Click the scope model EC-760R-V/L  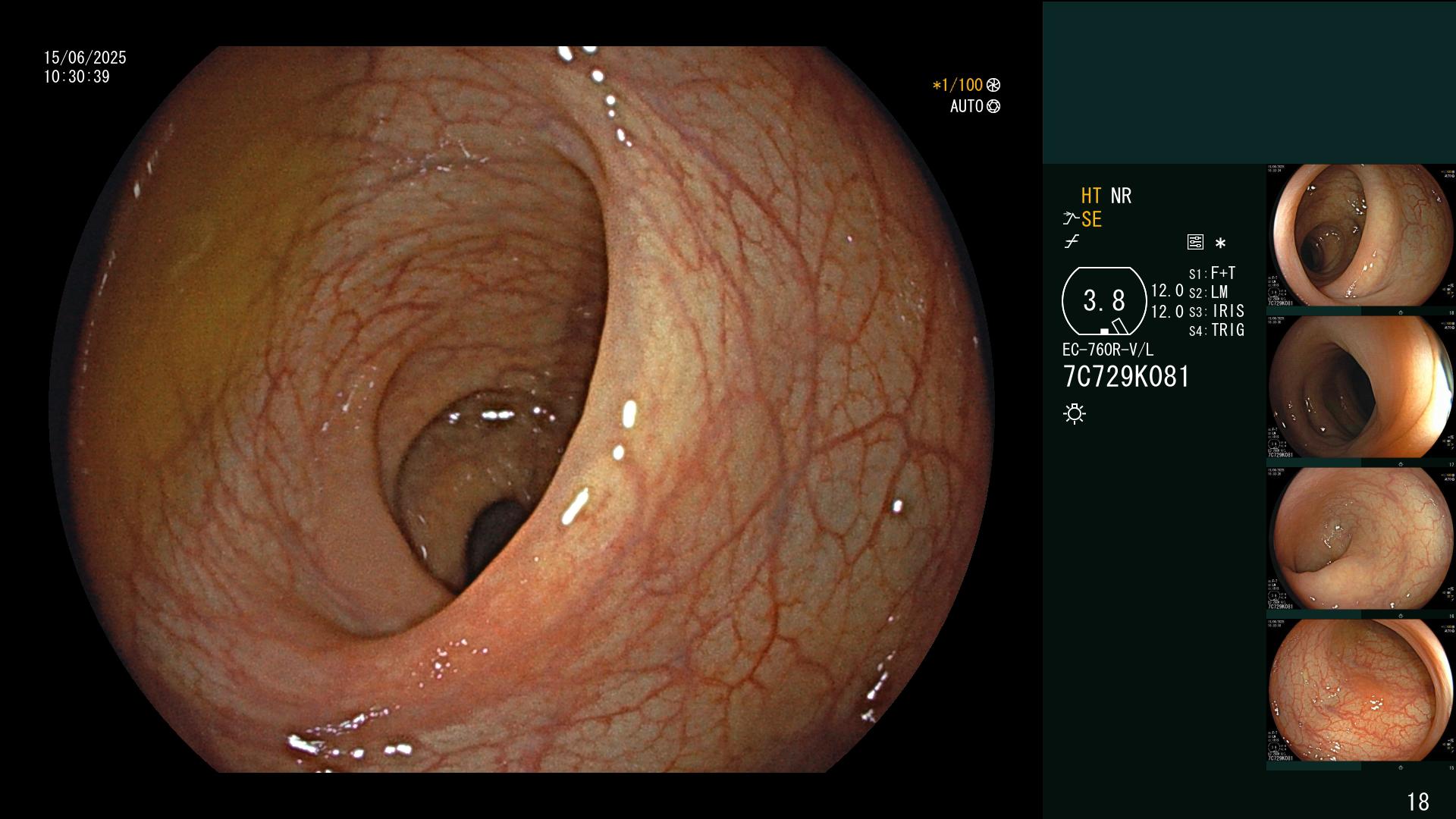(1107, 350)
